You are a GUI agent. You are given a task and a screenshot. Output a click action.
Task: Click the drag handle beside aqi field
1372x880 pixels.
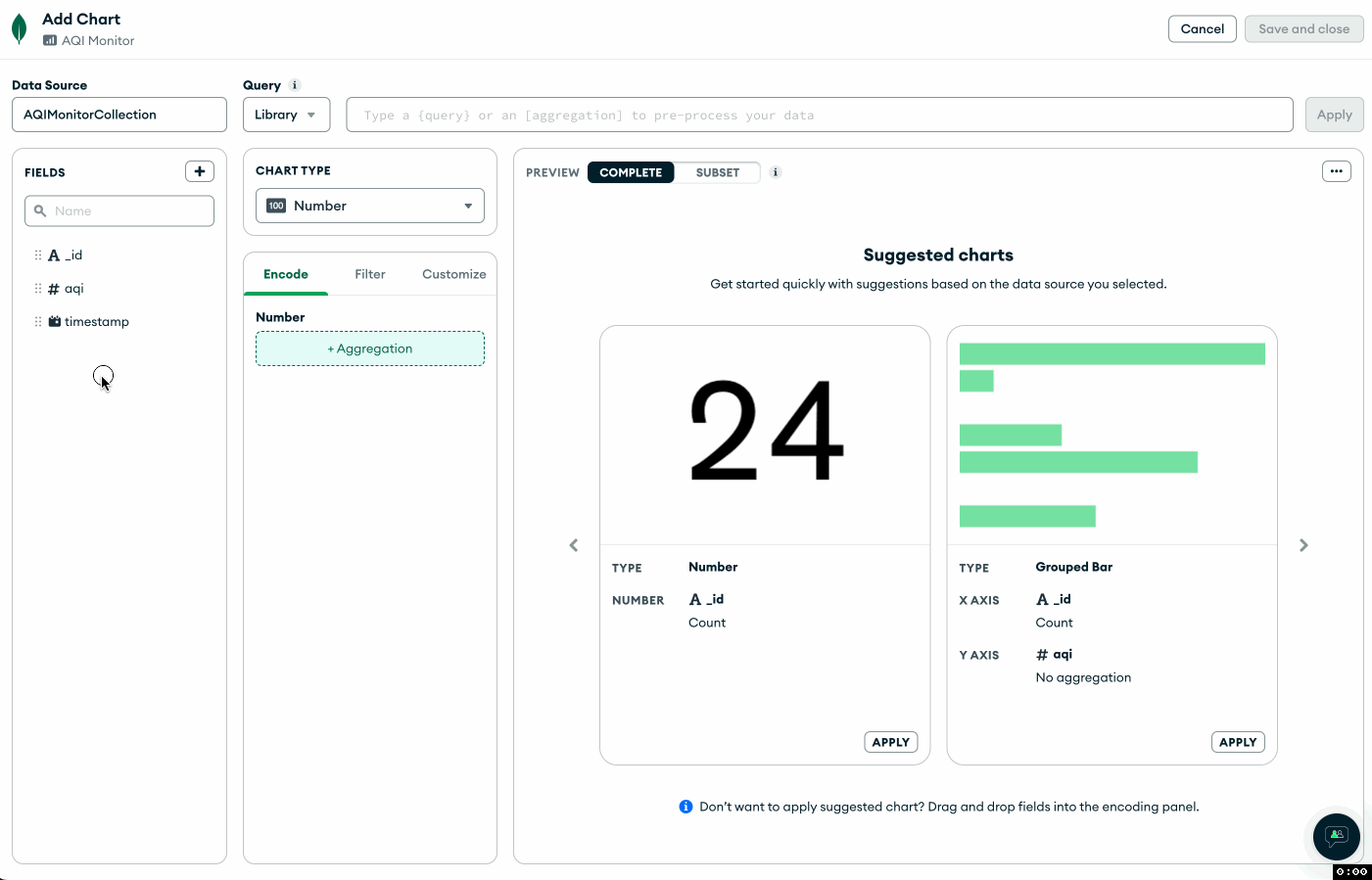click(38, 289)
